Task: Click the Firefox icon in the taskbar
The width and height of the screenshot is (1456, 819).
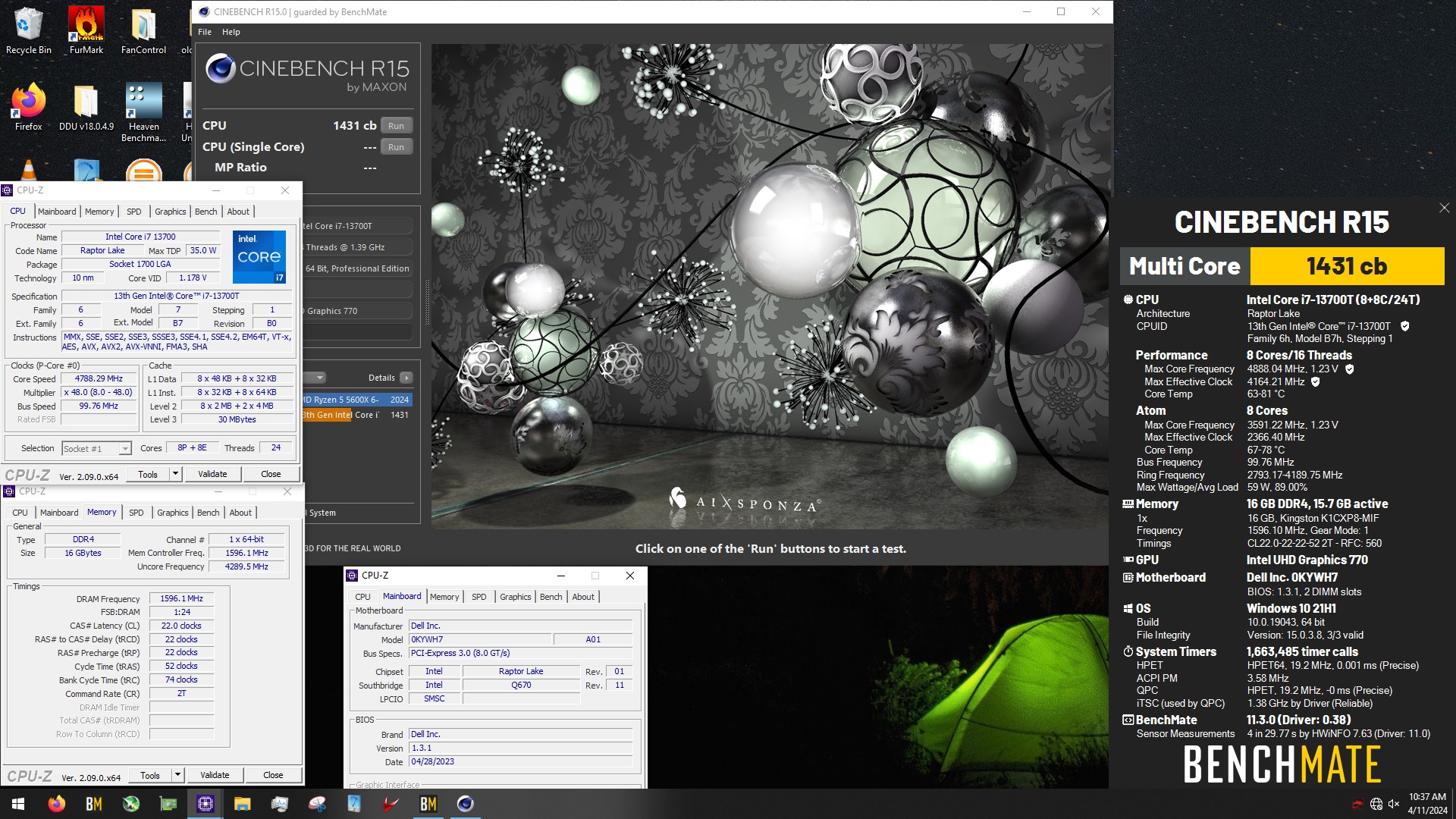Action: click(57, 804)
